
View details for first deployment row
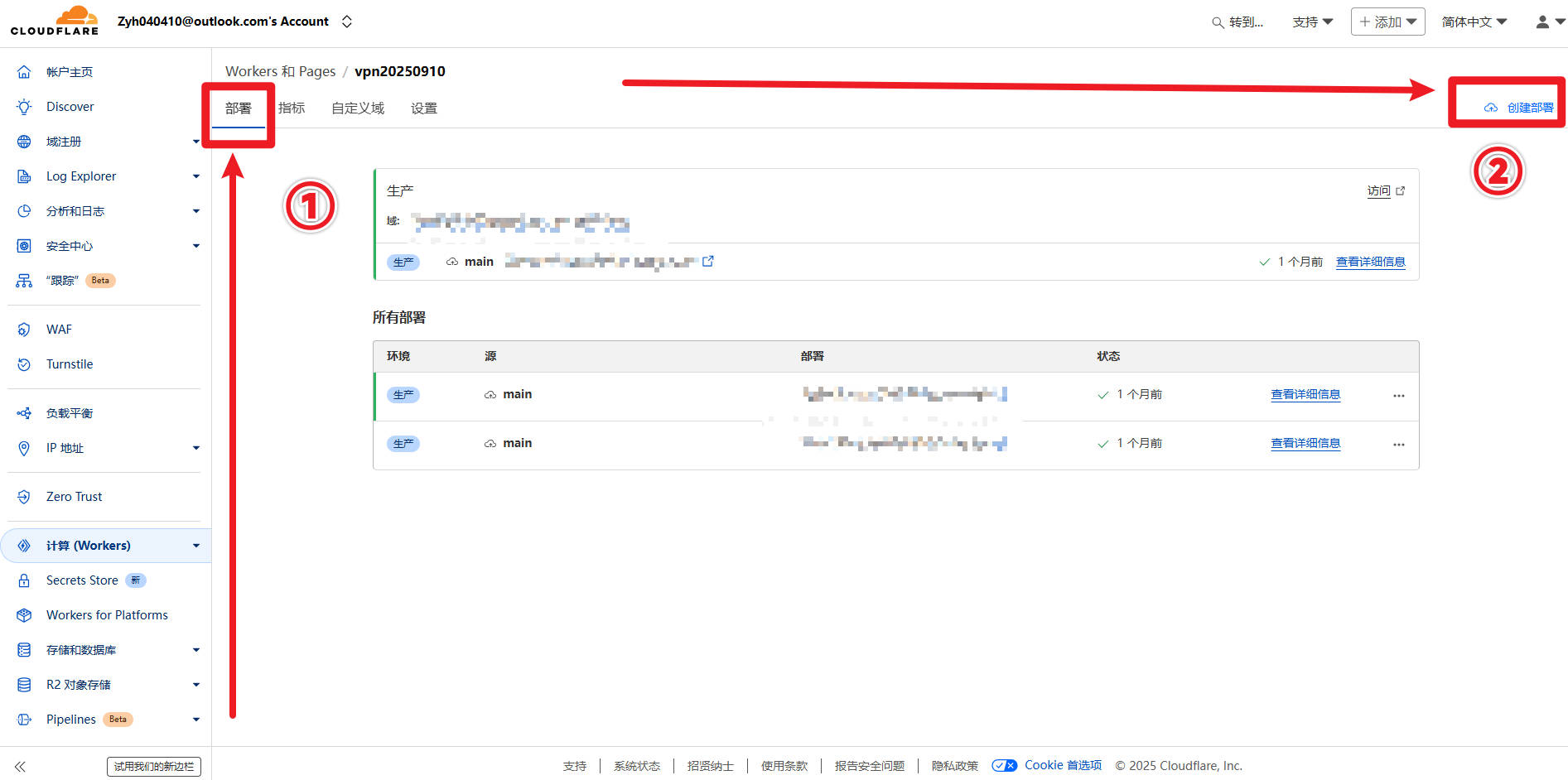pyautogui.click(x=1305, y=395)
